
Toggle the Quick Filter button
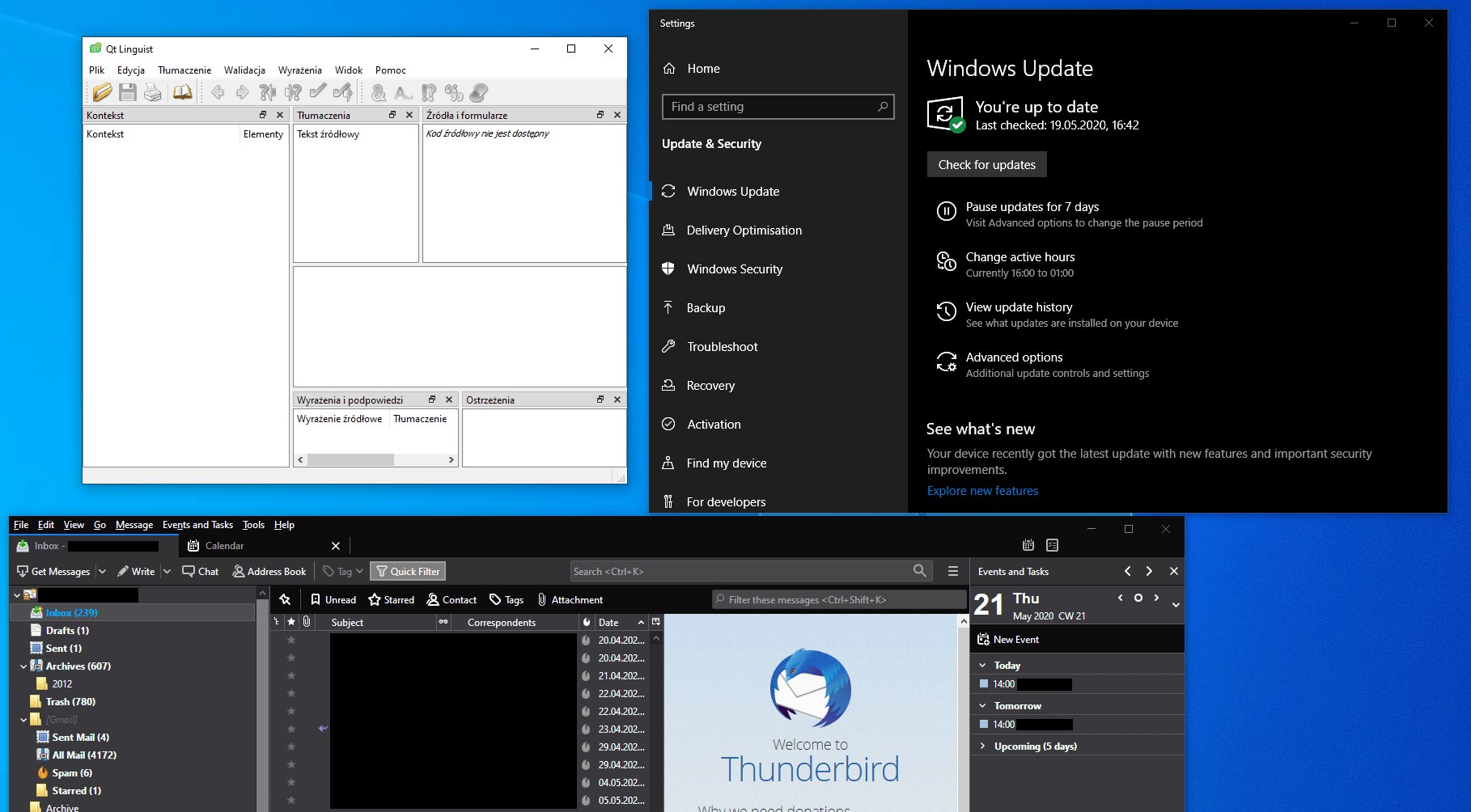tap(408, 572)
